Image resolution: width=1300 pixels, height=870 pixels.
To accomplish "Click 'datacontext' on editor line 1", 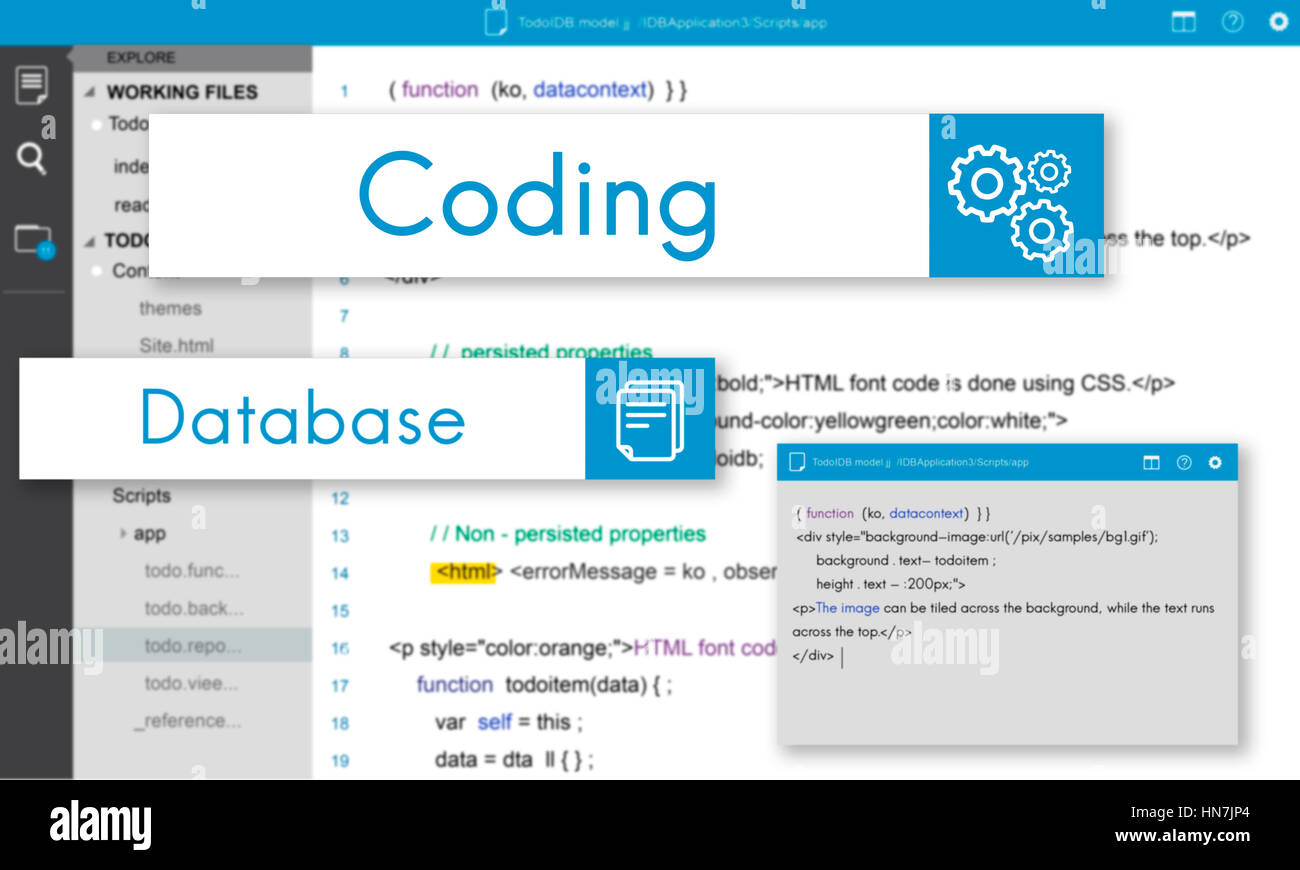I will (590, 90).
